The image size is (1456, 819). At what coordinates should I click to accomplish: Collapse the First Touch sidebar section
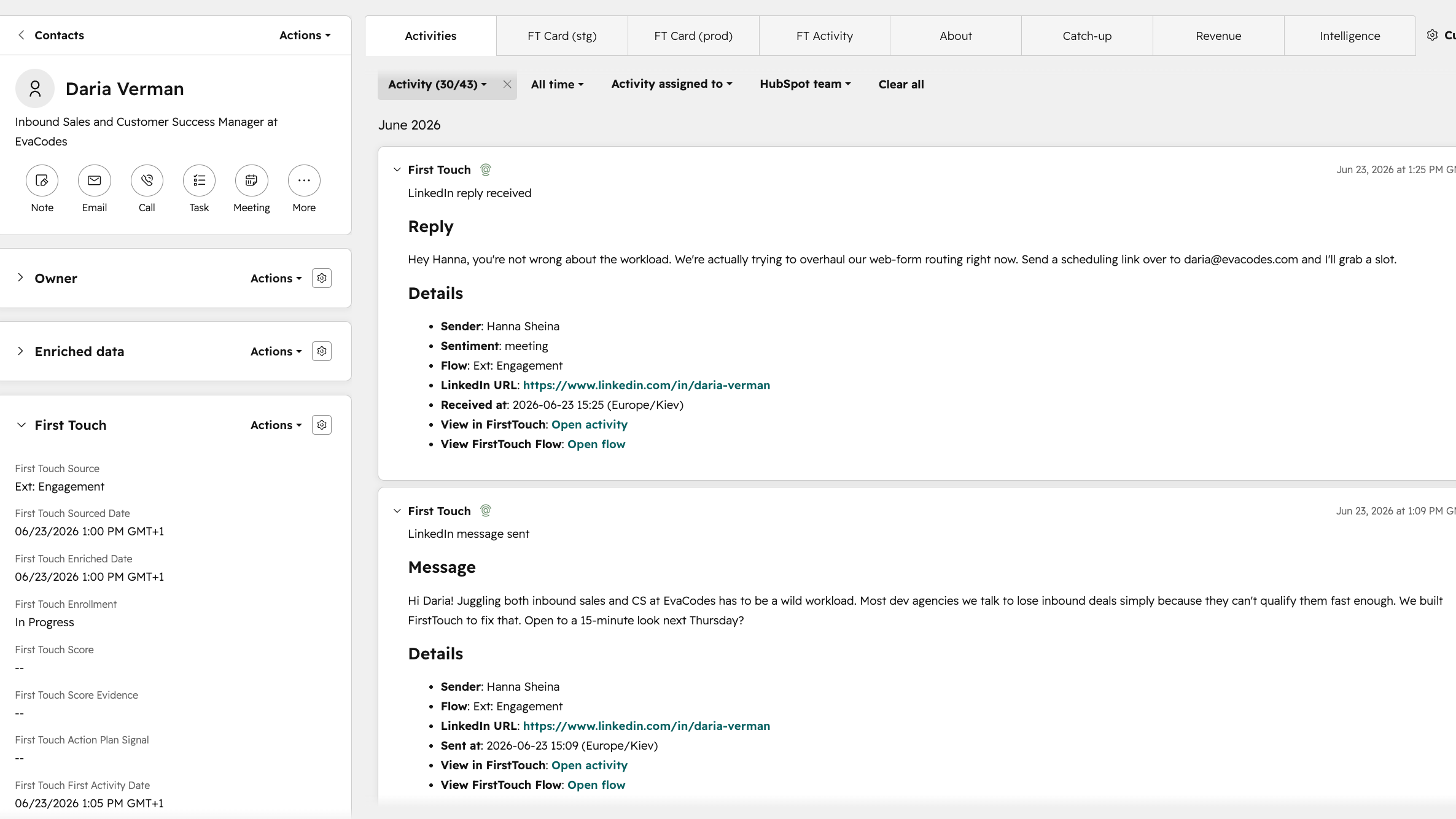21,425
